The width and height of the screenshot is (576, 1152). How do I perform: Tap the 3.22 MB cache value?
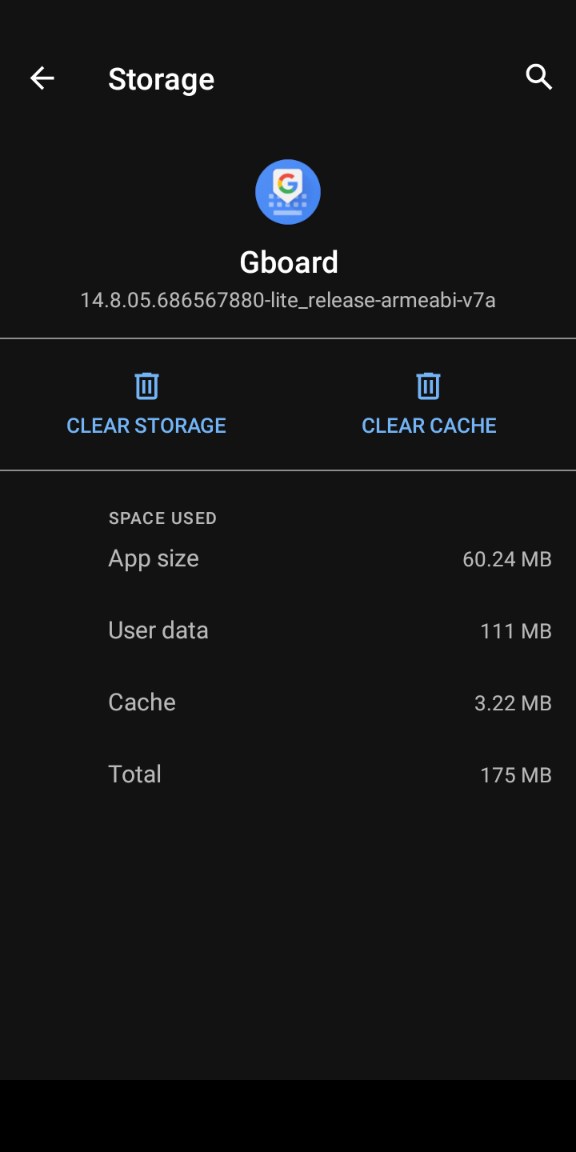tap(513, 703)
